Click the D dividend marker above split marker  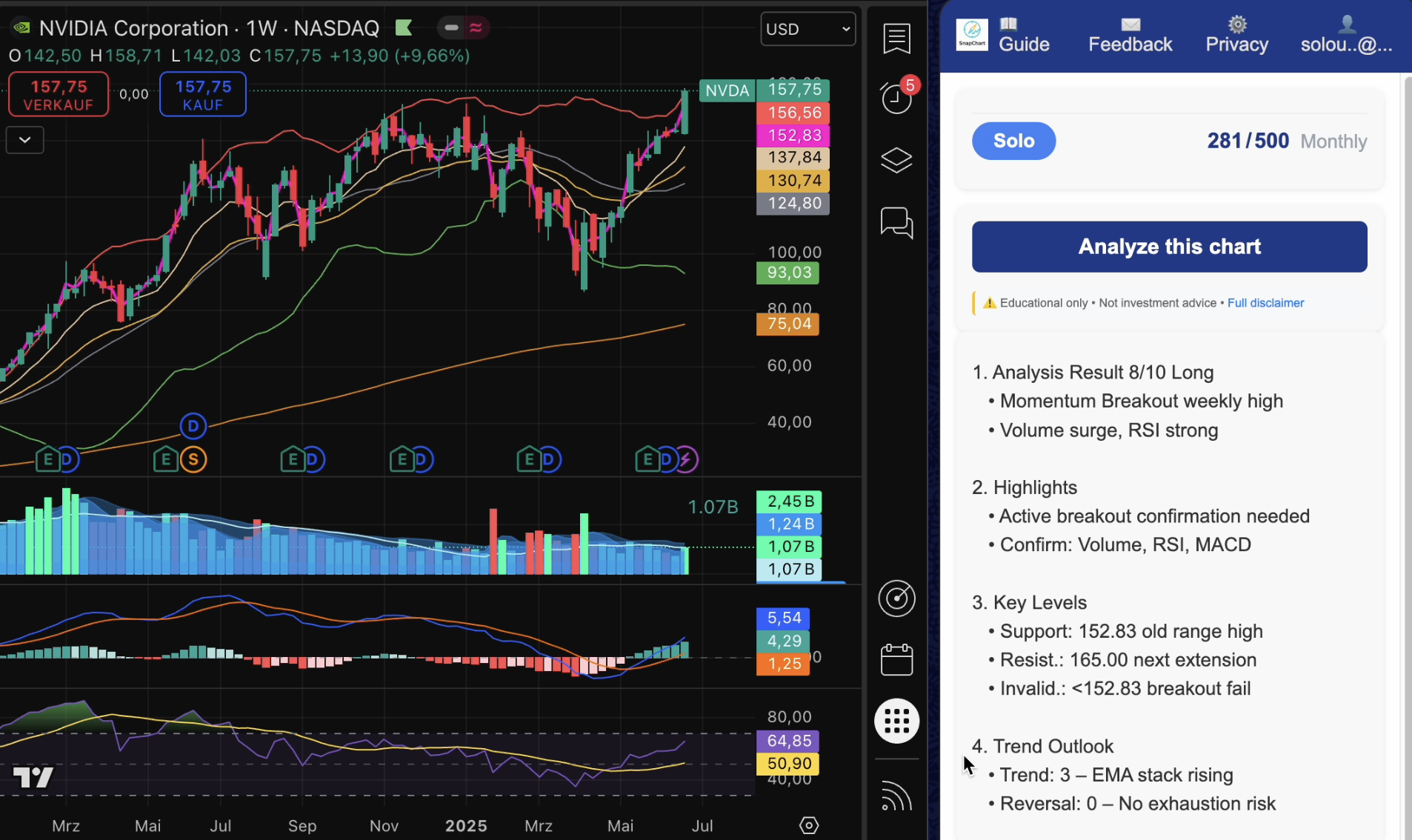click(193, 426)
